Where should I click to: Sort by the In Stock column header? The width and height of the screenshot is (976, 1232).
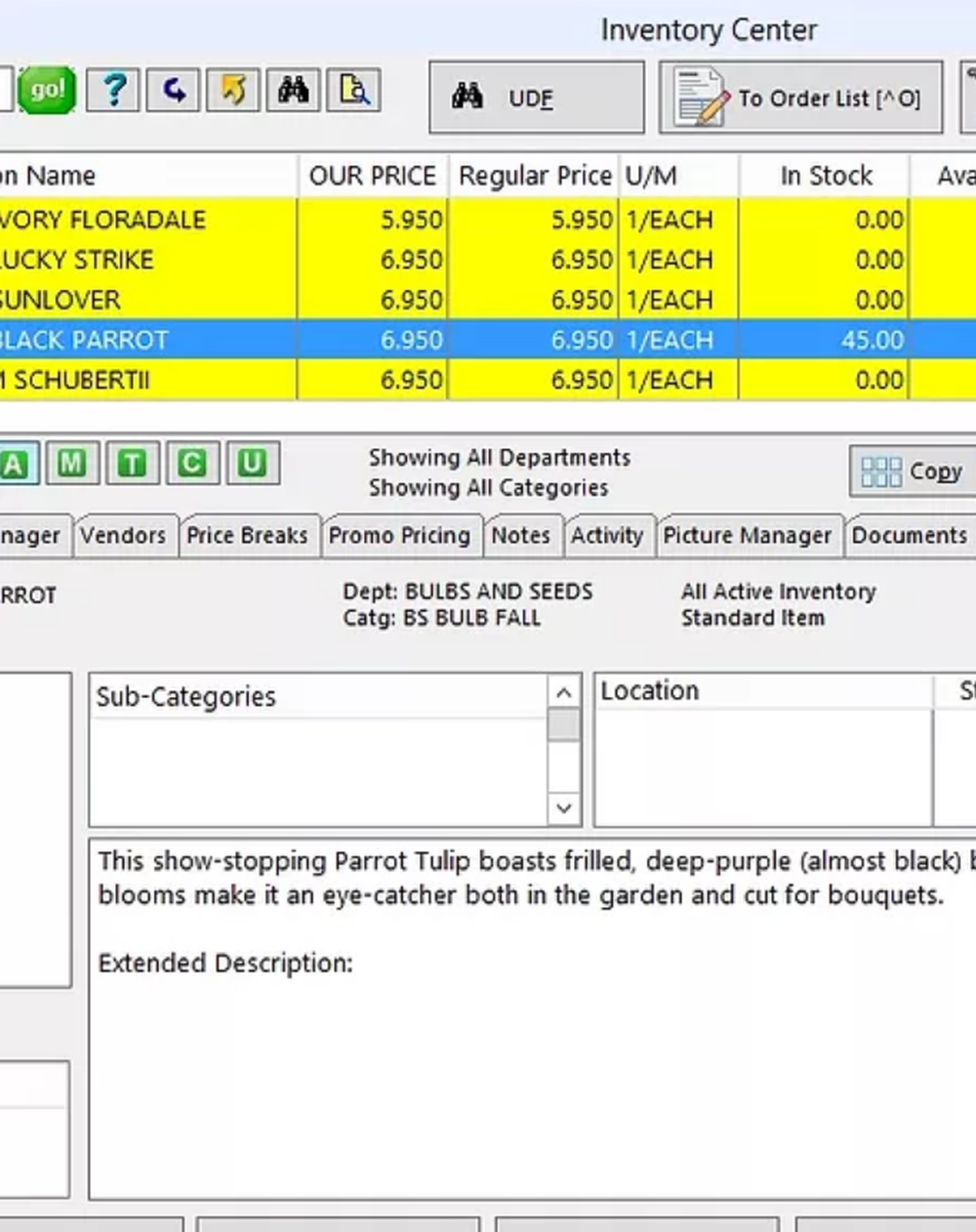coord(825,176)
